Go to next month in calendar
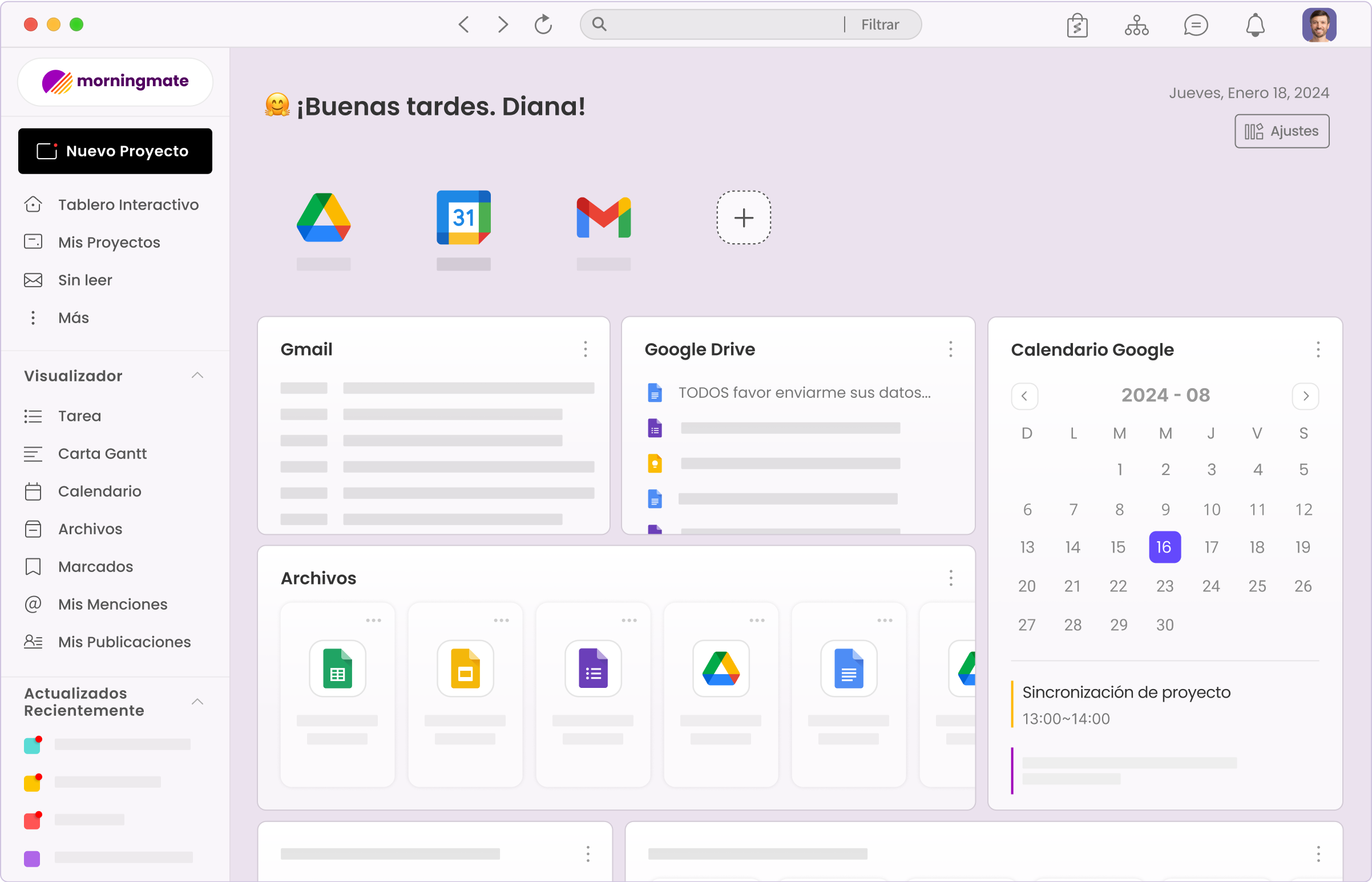This screenshot has height=882, width=1372. (1306, 396)
